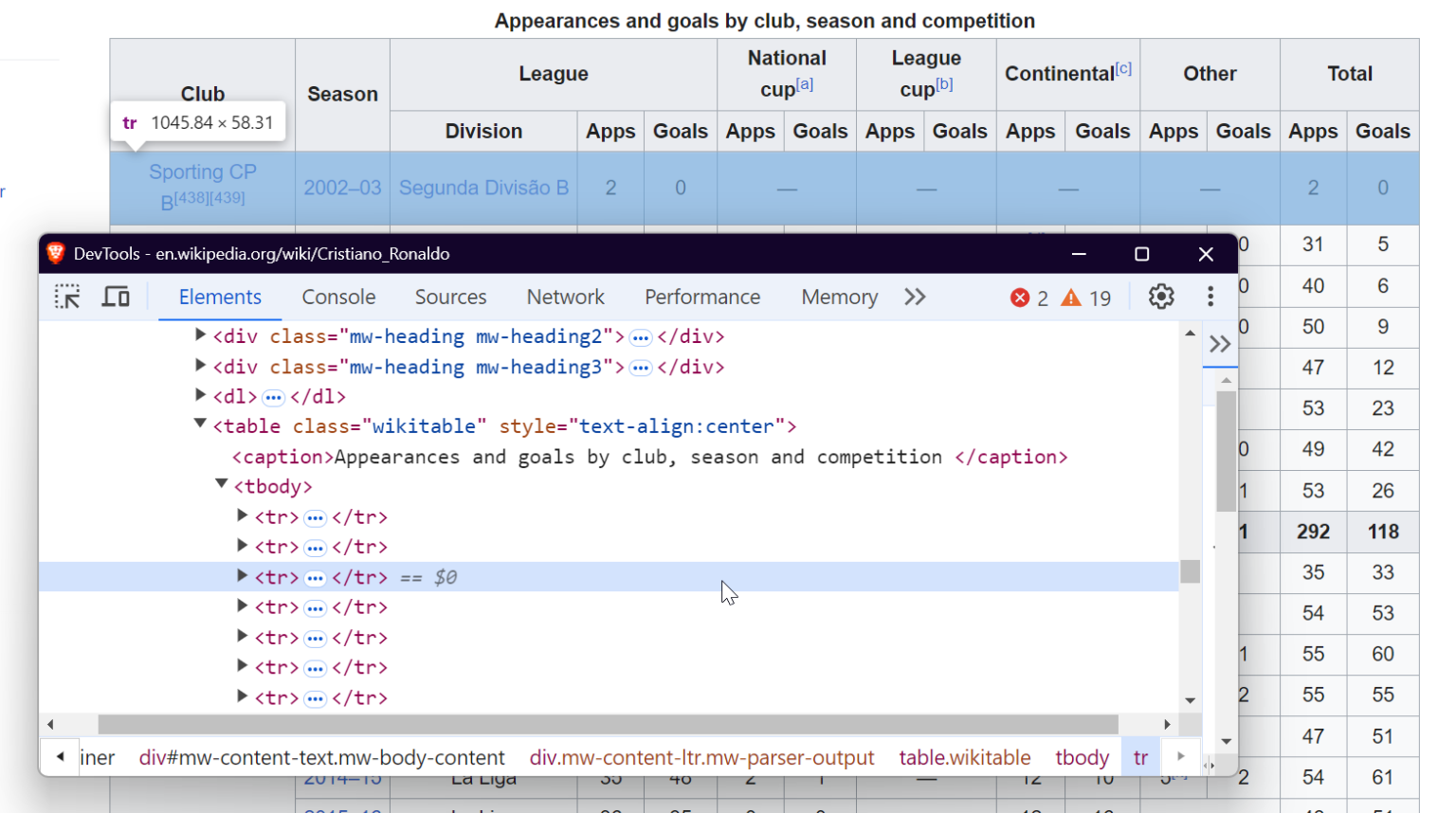Viewport: 1456px width, 813px height.
Task: Click the breadcrumb forward arrow
Action: (1180, 757)
